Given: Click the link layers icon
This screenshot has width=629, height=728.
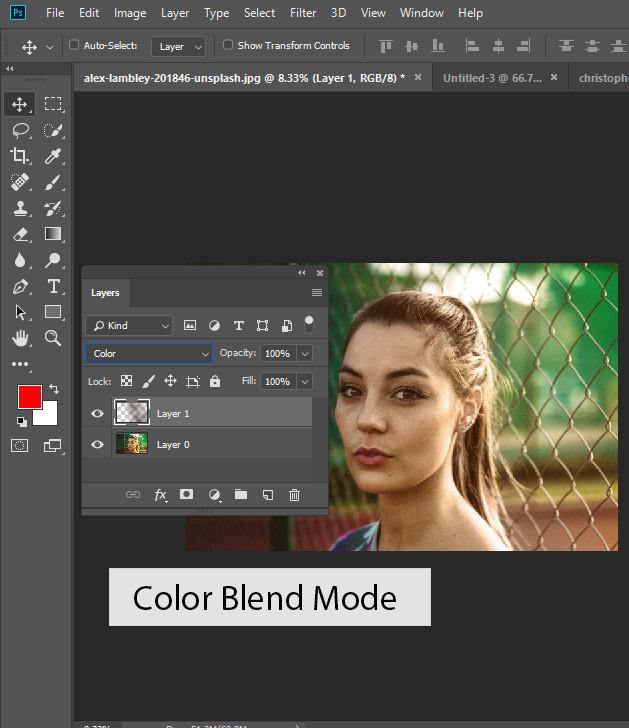Looking at the screenshot, I should [133, 495].
